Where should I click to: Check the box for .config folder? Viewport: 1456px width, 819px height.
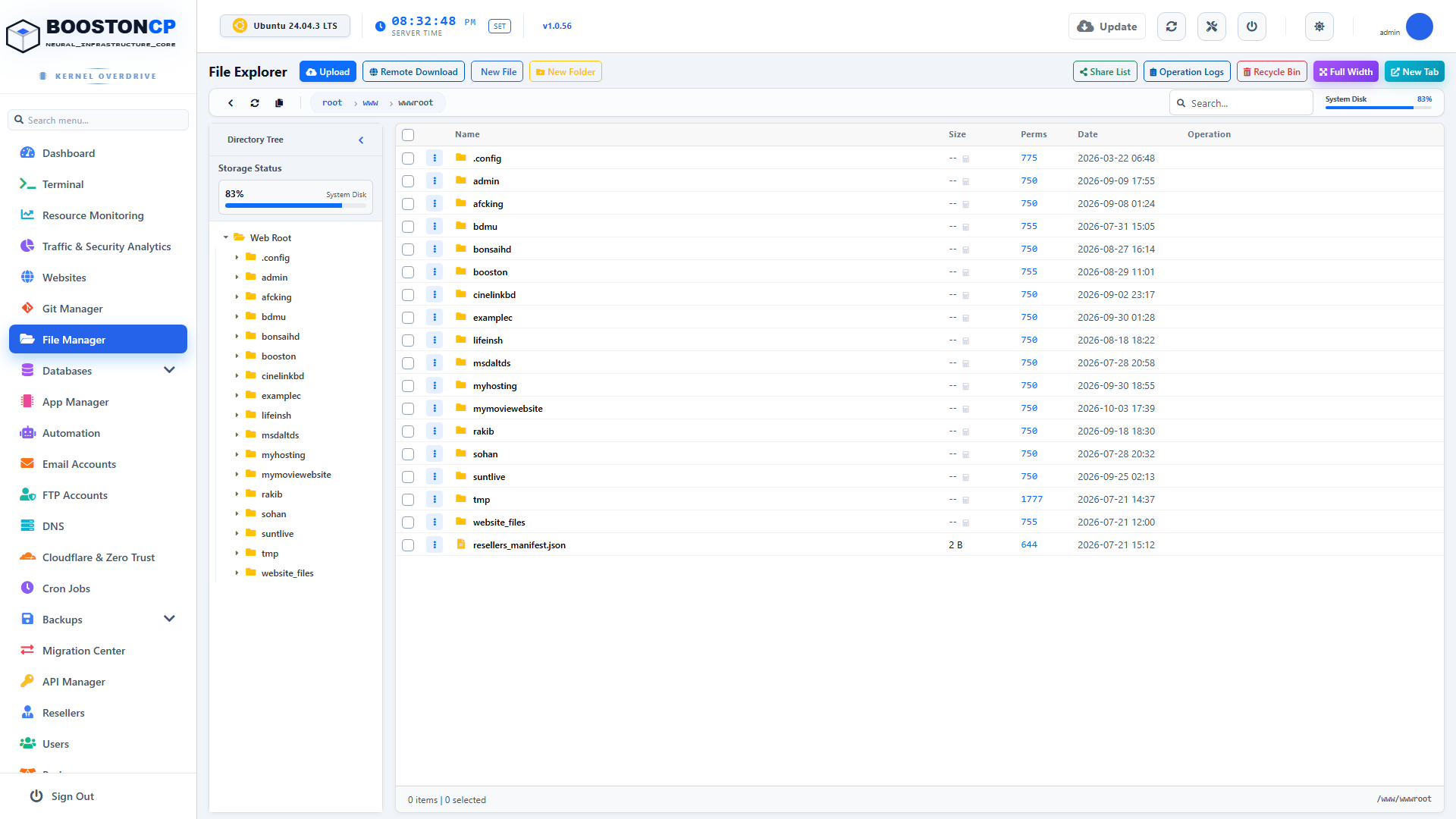tap(408, 158)
